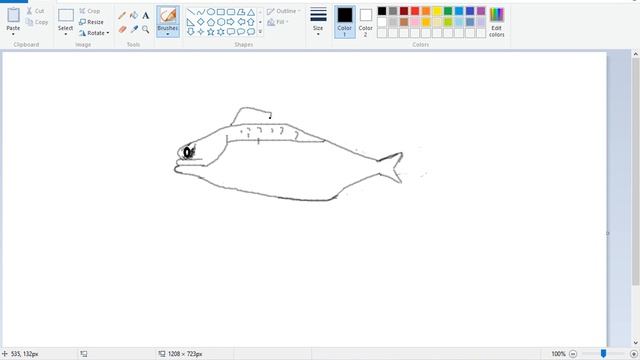Image resolution: width=640 pixels, height=360 pixels.
Task: Pick the pink color swatch
Action: [415, 22]
